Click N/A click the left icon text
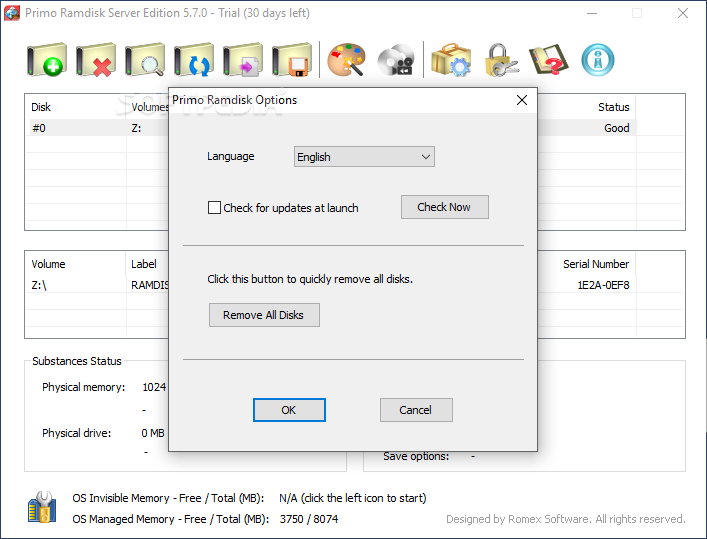 coord(353,498)
